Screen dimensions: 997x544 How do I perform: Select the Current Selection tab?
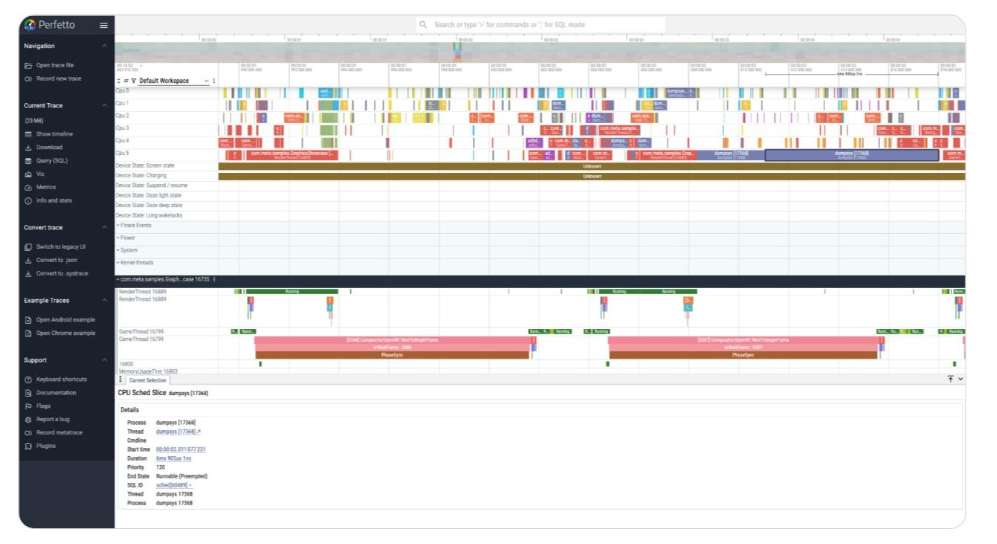tap(147, 380)
